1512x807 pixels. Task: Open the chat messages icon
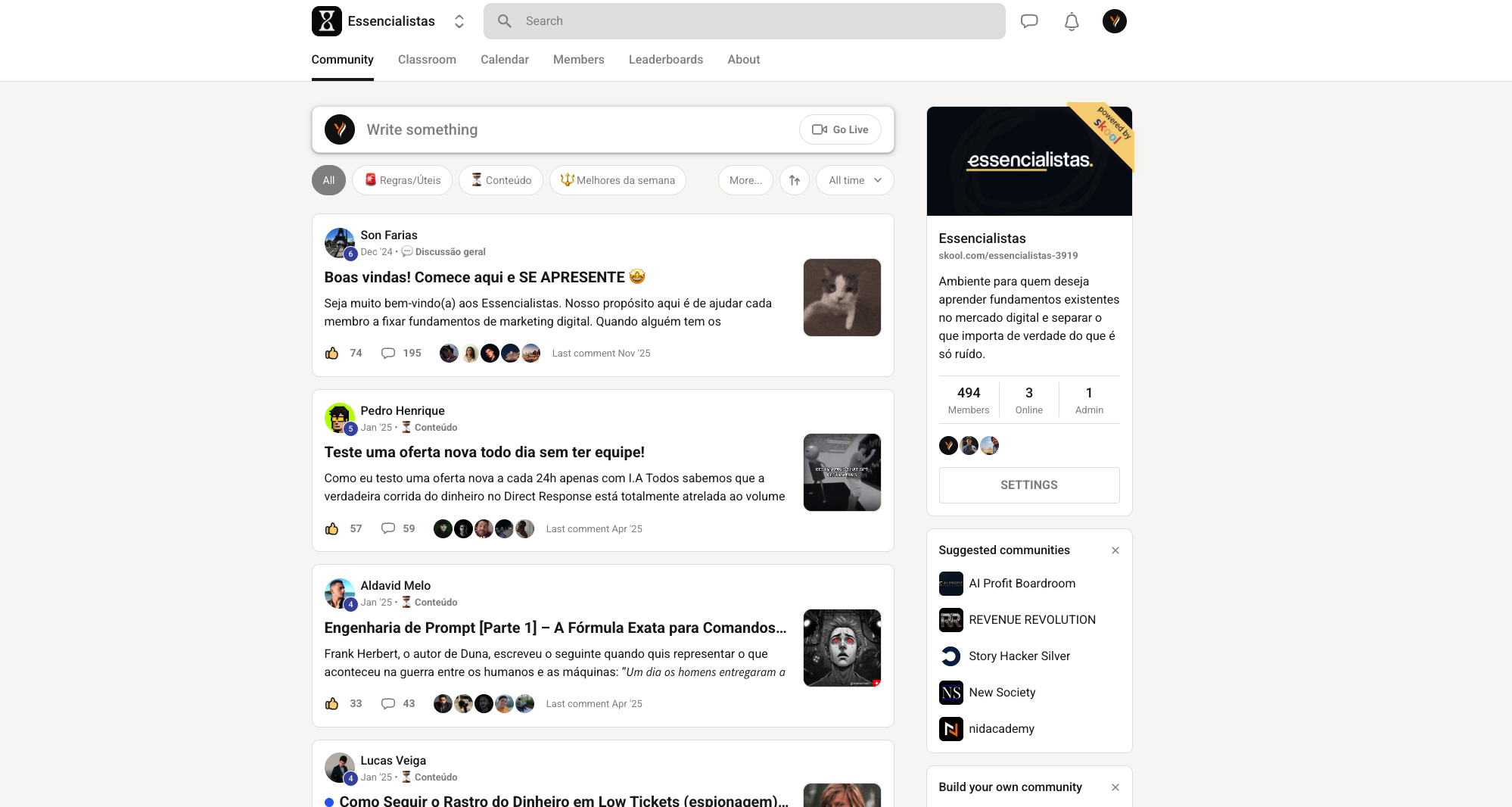point(1029,21)
